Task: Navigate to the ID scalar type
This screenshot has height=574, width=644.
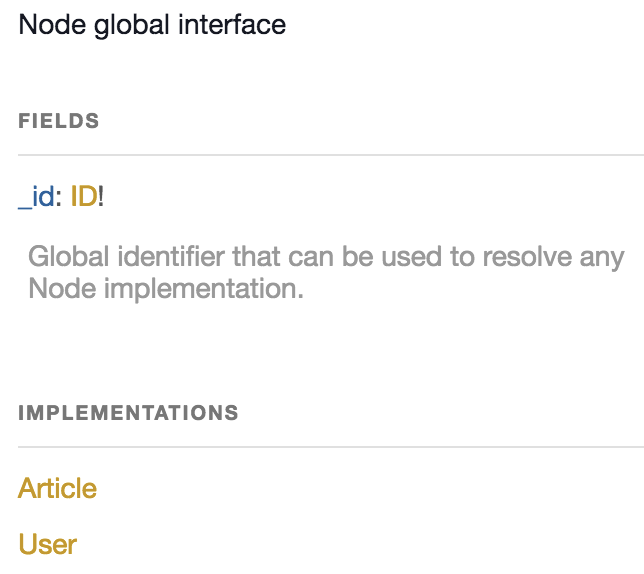Action: [83, 197]
